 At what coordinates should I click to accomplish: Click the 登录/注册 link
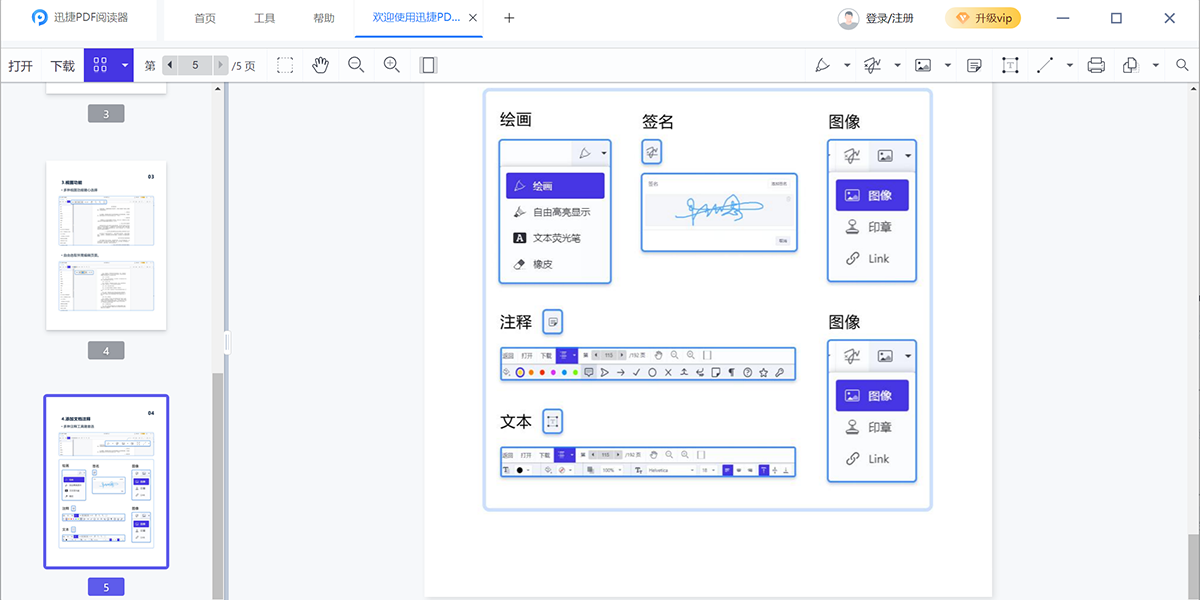(x=888, y=18)
